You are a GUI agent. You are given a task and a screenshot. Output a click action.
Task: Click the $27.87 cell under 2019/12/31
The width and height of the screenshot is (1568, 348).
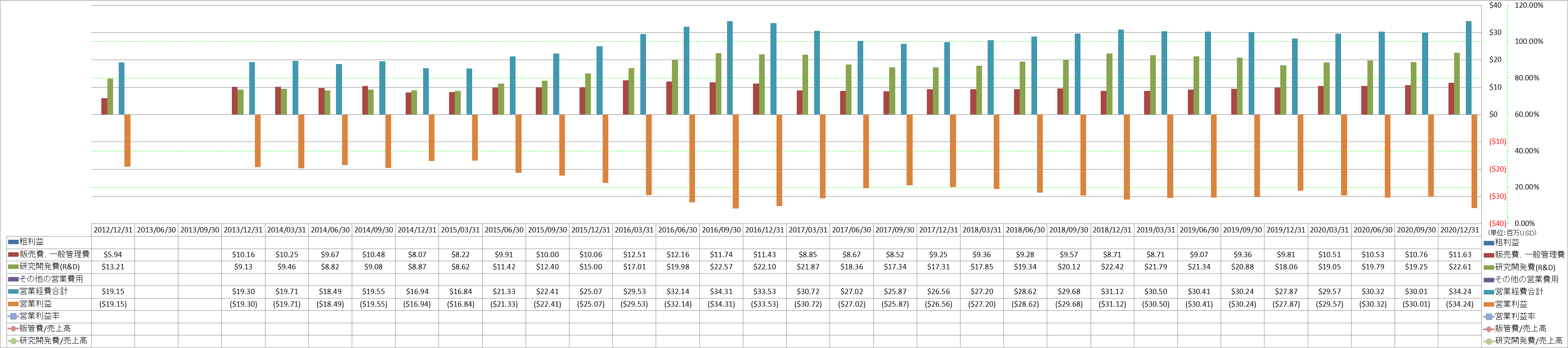pyautogui.click(x=1286, y=292)
